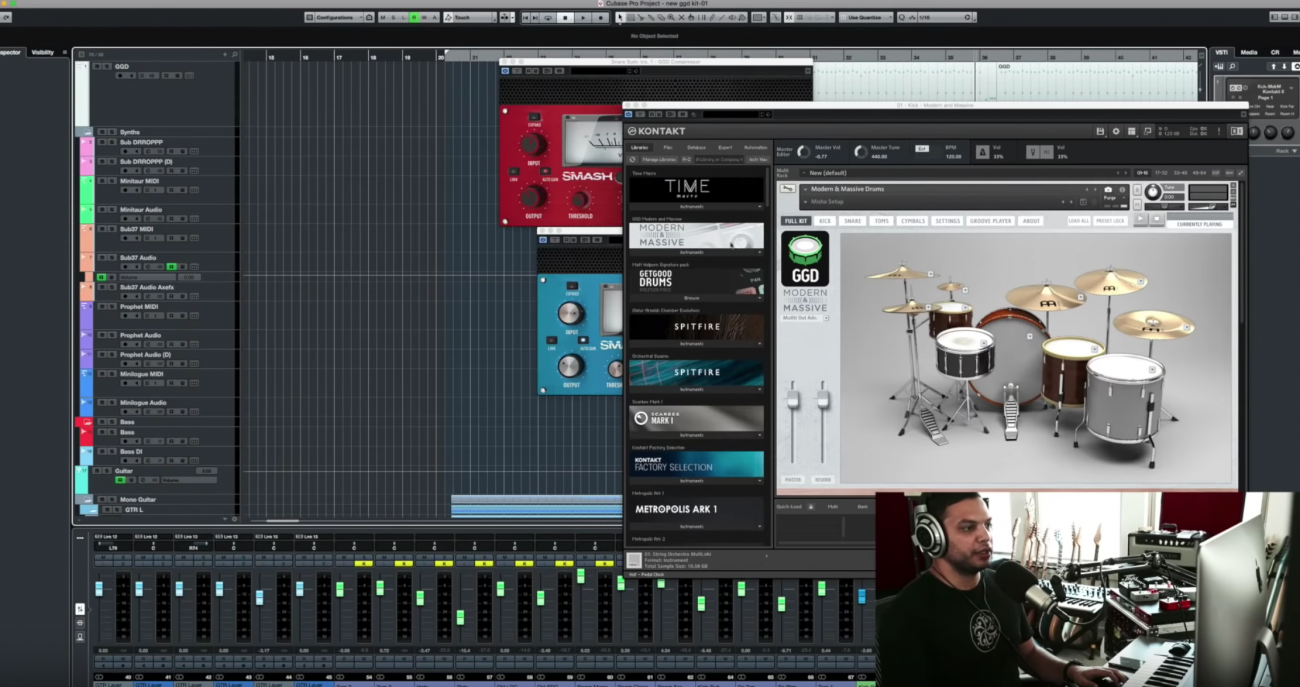Toggle the Snap button in Cubase toolbar

point(788,17)
